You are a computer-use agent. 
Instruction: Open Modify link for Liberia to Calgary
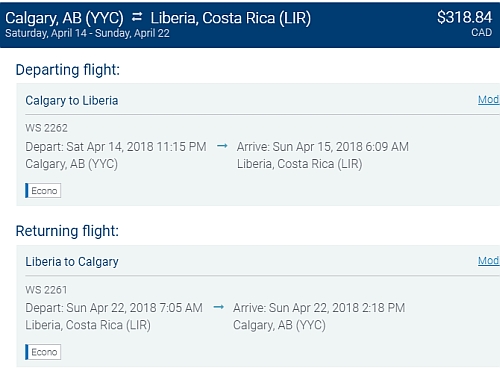489,260
